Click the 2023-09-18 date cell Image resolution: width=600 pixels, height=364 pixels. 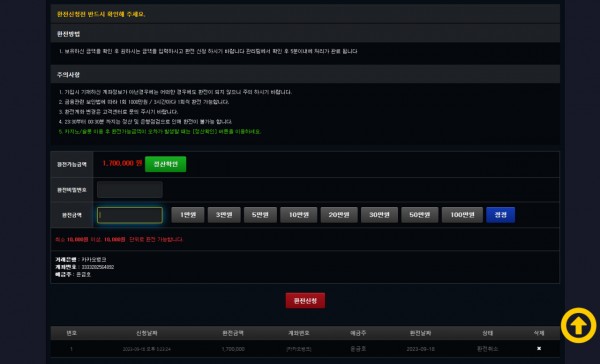(x=420, y=349)
